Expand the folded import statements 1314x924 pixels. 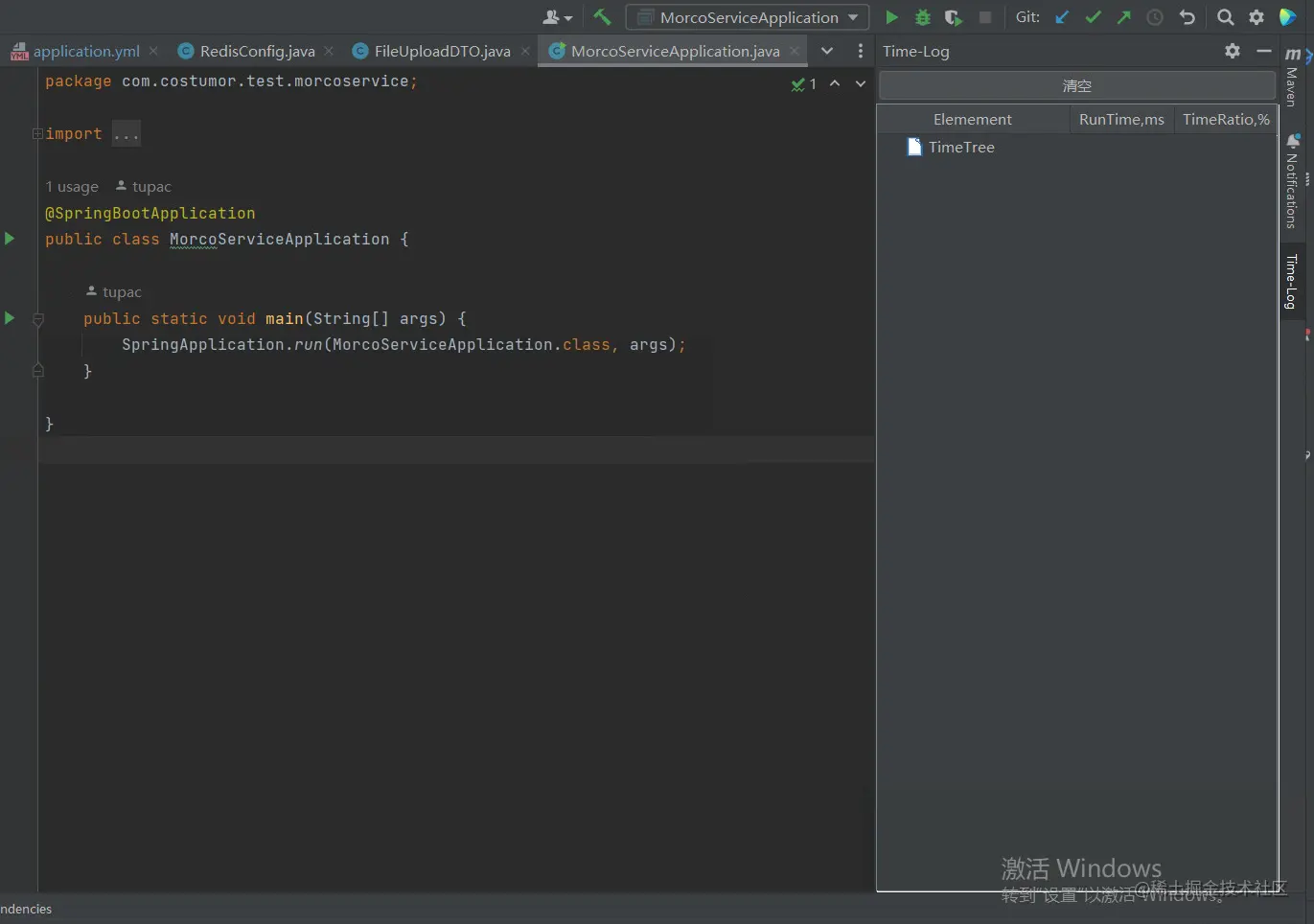[37, 133]
